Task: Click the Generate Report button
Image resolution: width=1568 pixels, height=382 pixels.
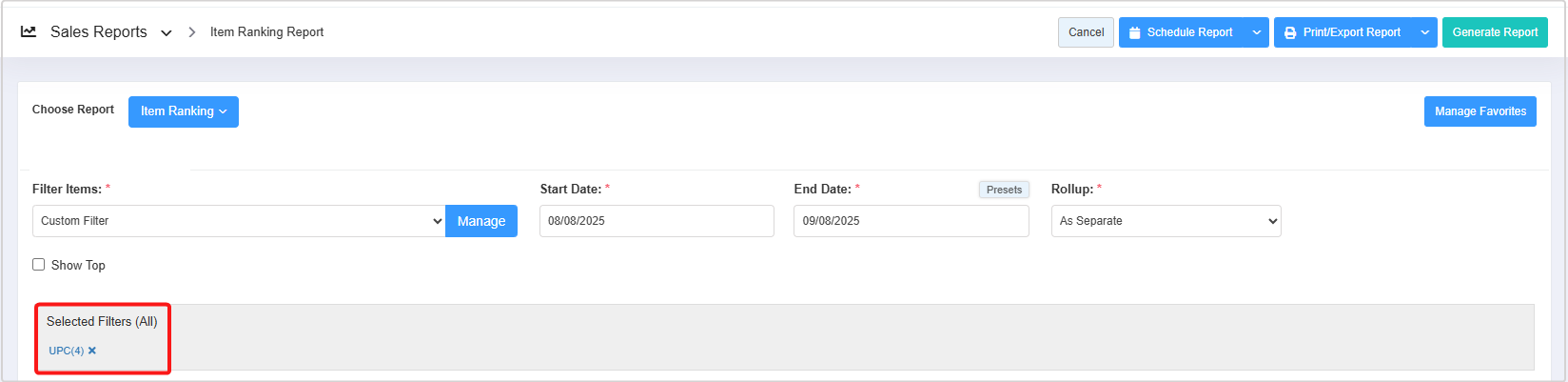Action: [1495, 32]
